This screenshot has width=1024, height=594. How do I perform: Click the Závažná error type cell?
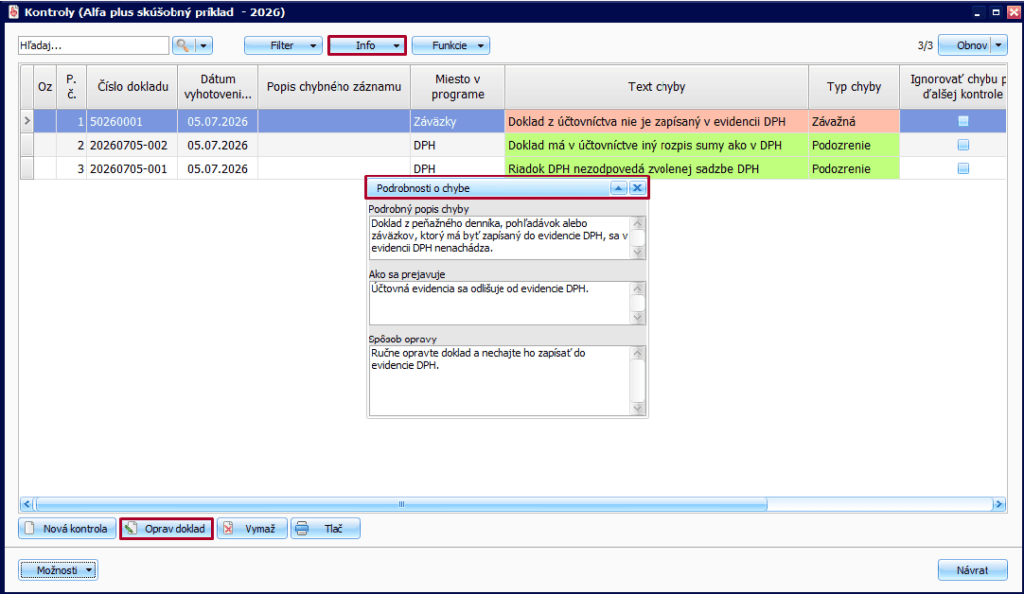pos(854,121)
